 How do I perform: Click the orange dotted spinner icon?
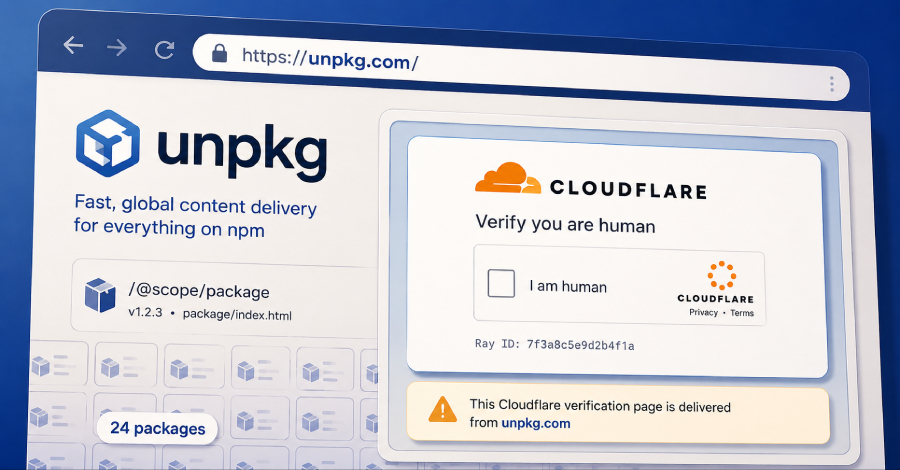(x=722, y=275)
